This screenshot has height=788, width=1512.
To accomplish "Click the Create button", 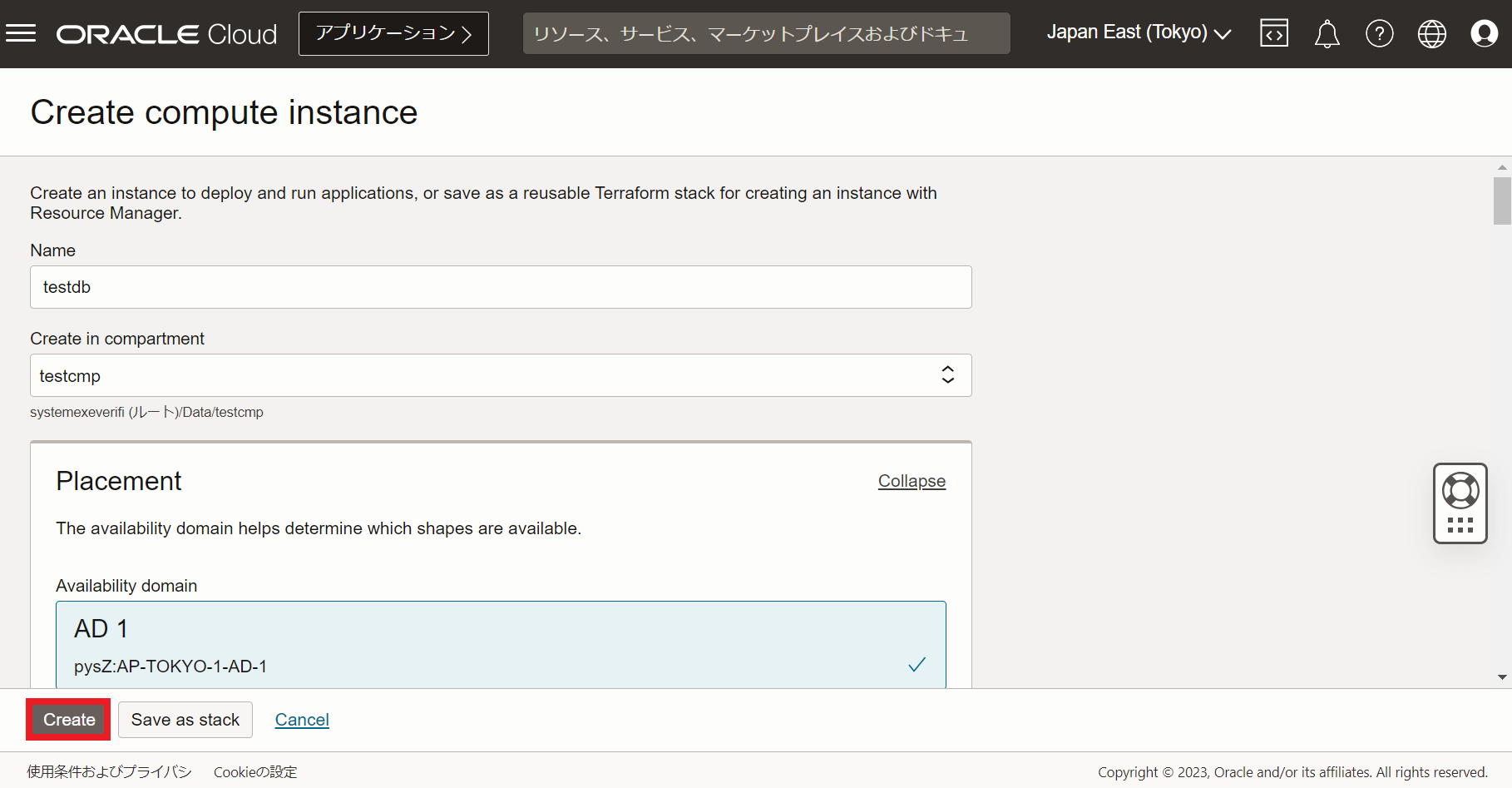I will click(67, 719).
